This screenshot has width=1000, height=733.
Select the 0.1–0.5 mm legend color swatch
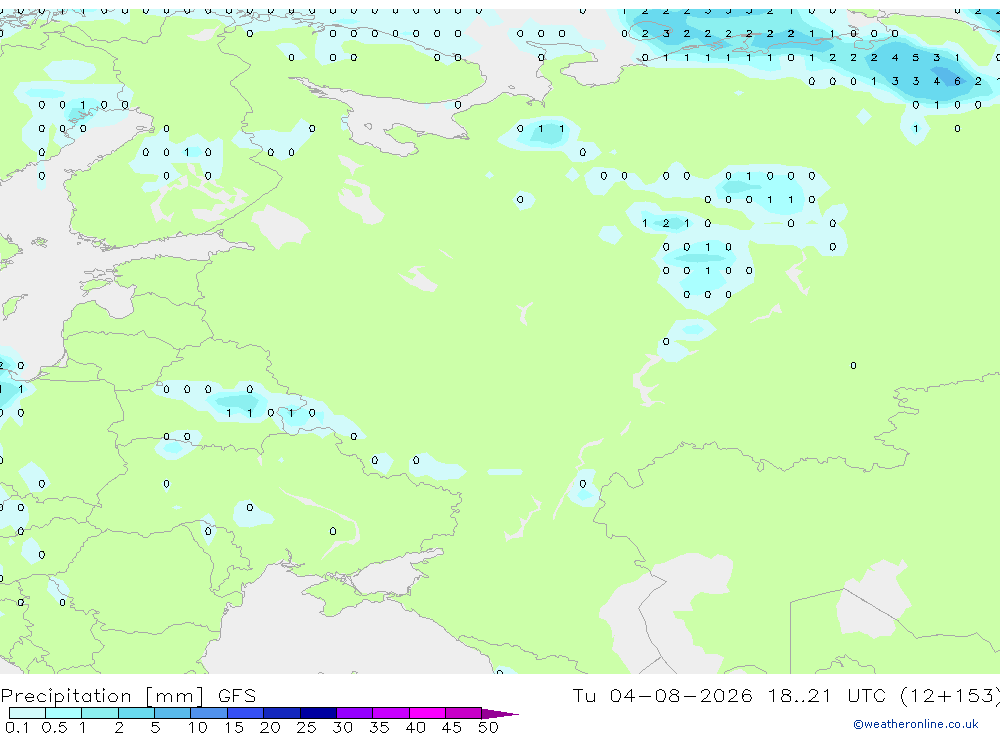tap(27, 713)
